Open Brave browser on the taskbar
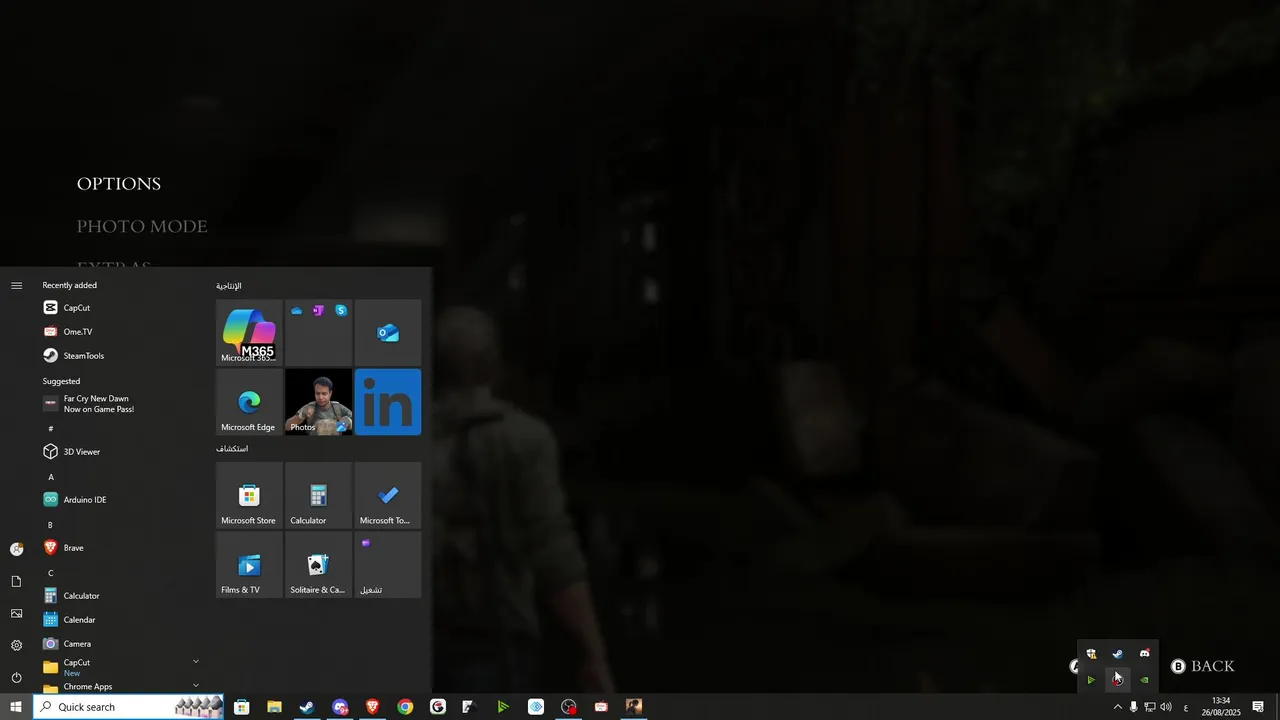 click(373, 707)
